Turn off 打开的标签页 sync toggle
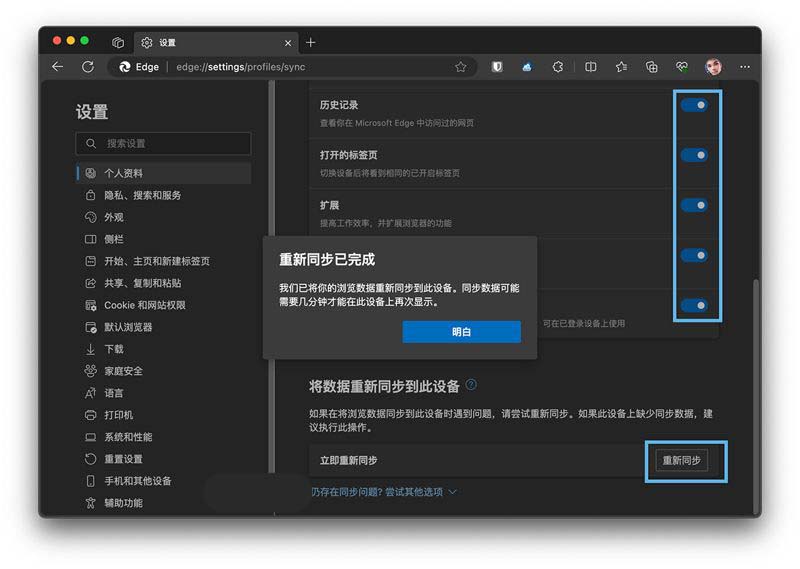This screenshot has height=569, width=800. [x=693, y=155]
